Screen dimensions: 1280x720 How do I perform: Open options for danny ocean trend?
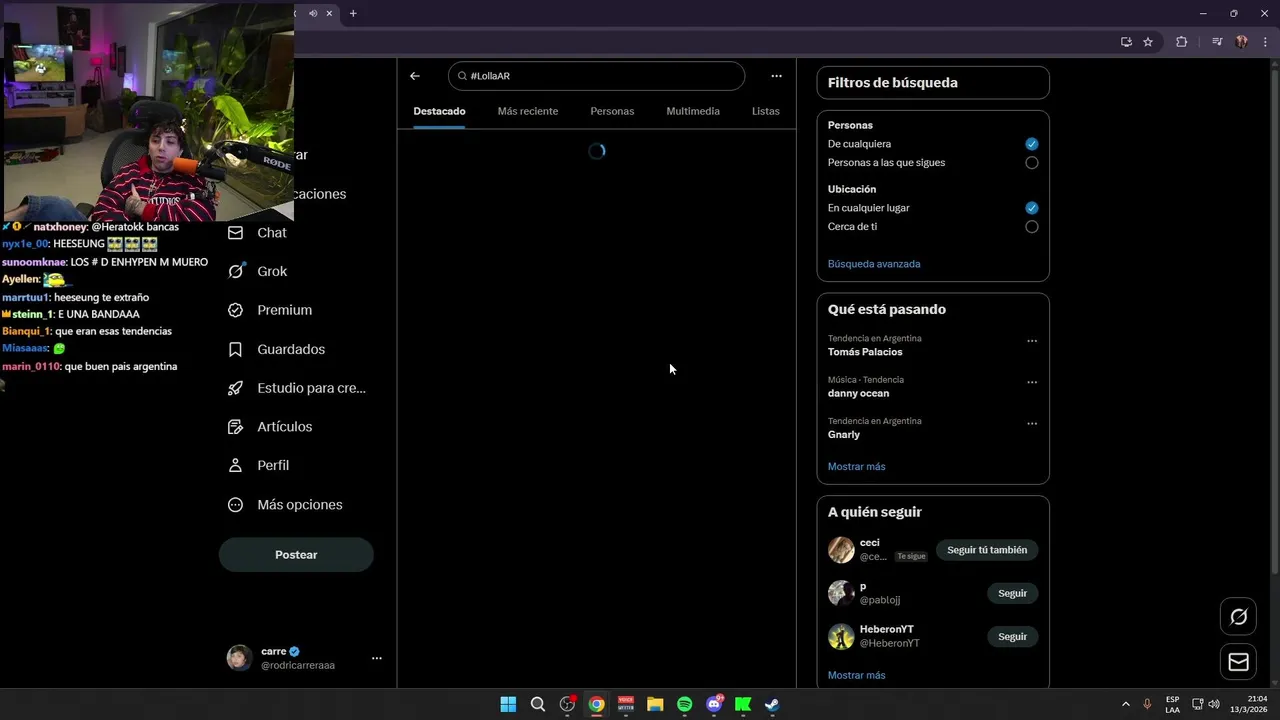(1032, 382)
